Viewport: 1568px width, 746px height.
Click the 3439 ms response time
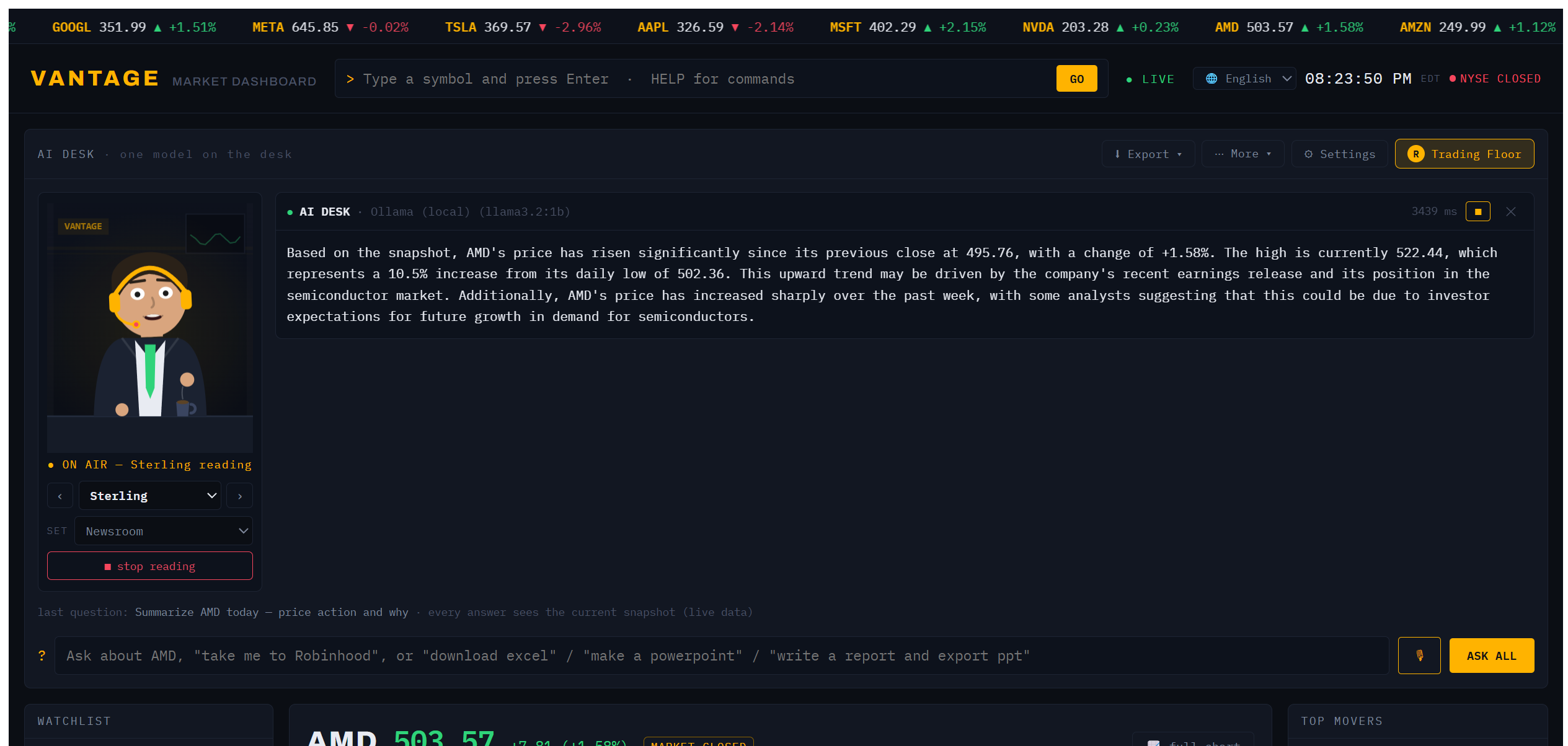1433,211
